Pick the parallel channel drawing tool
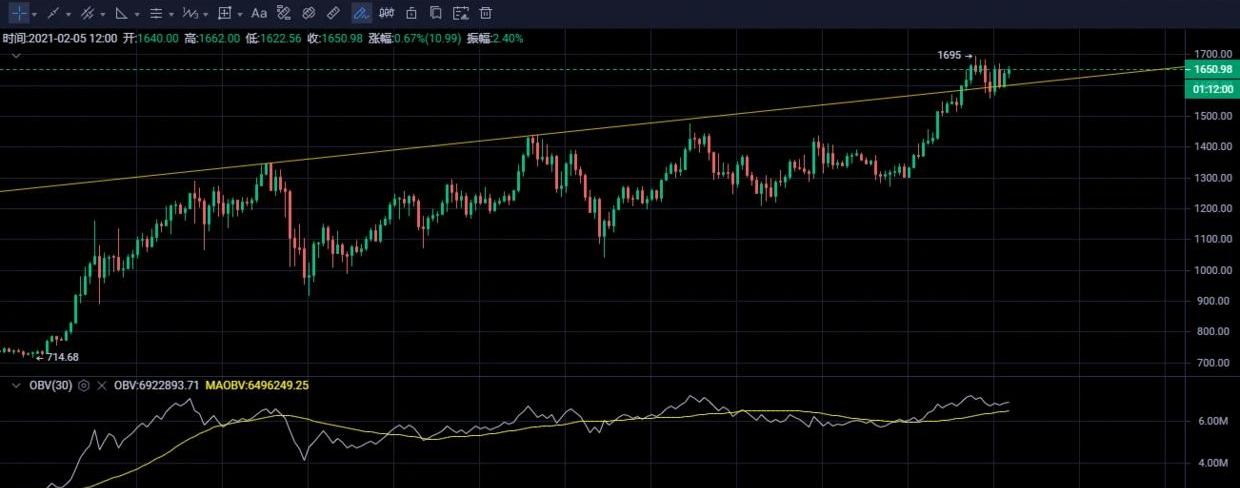 (87, 13)
